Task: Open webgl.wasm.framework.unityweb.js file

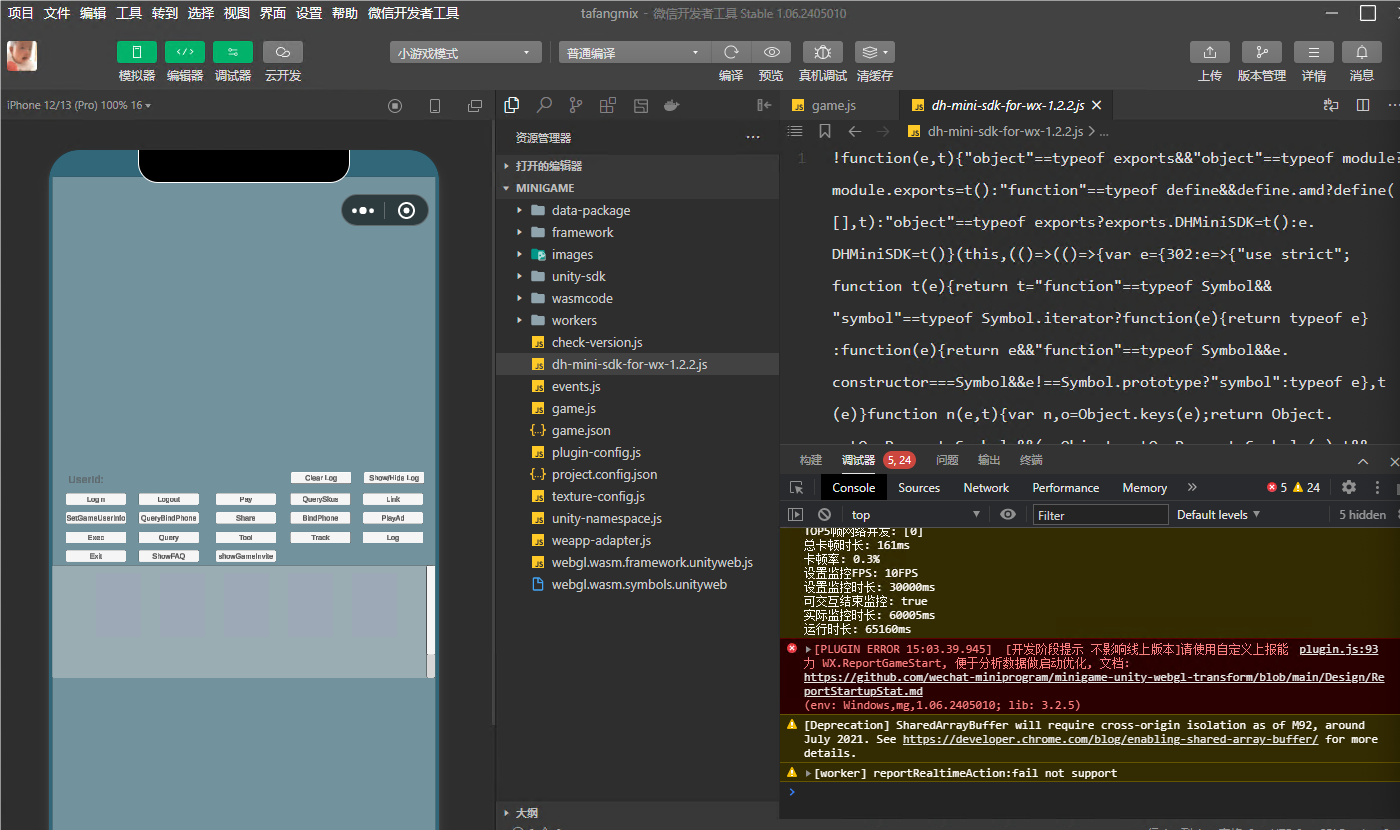Action: 637,562
